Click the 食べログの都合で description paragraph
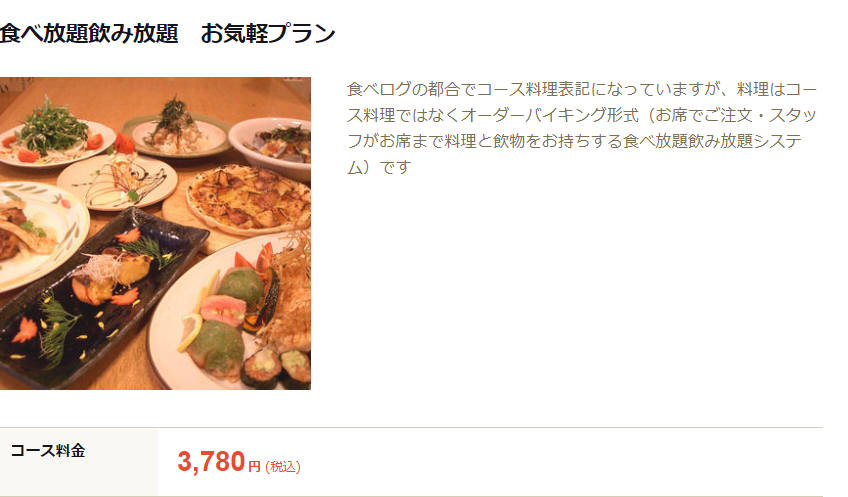Image resolution: width=848 pixels, height=497 pixels. coord(581,128)
